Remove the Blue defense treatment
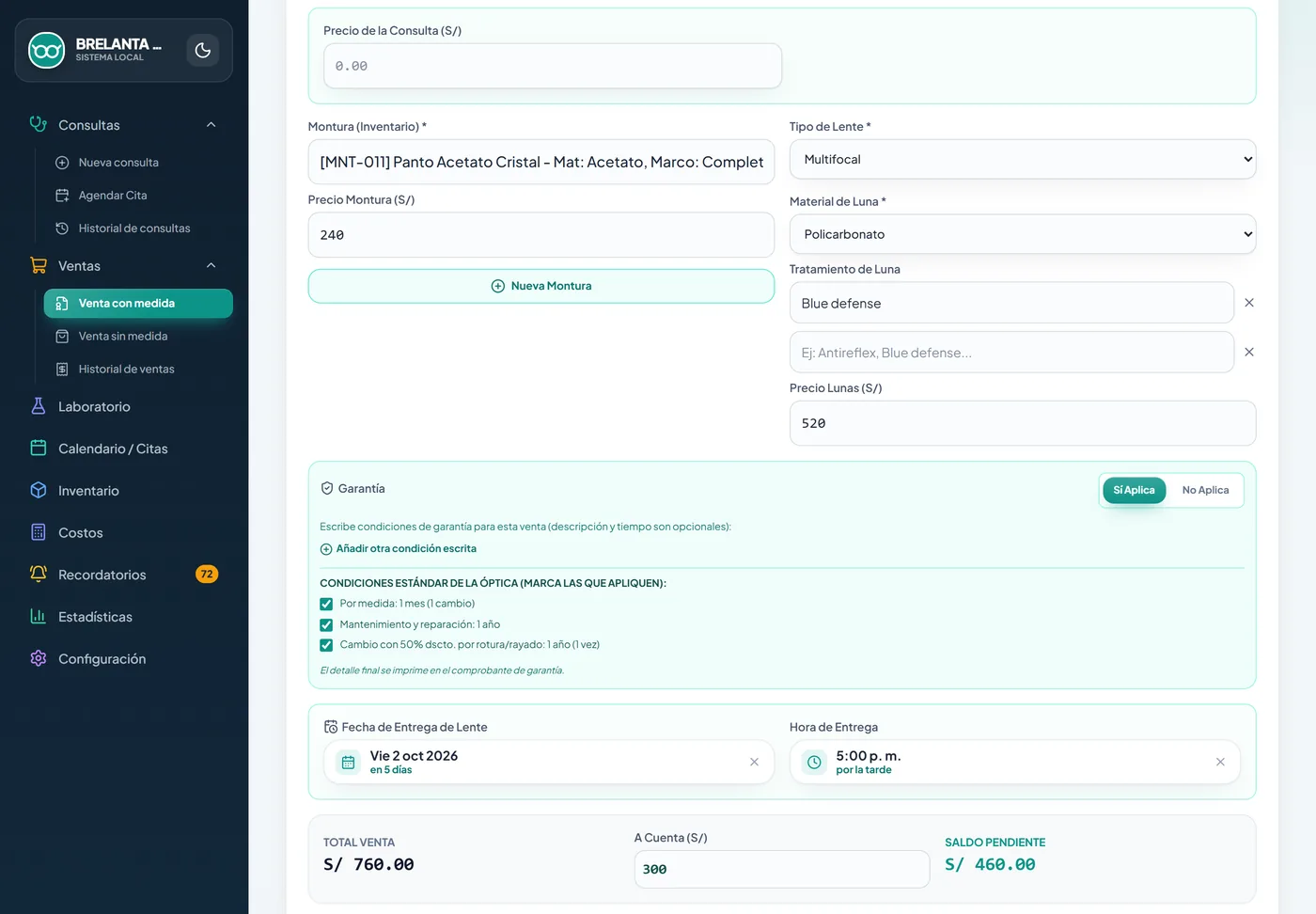The height and width of the screenshot is (914, 1316). pos(1249,303)
